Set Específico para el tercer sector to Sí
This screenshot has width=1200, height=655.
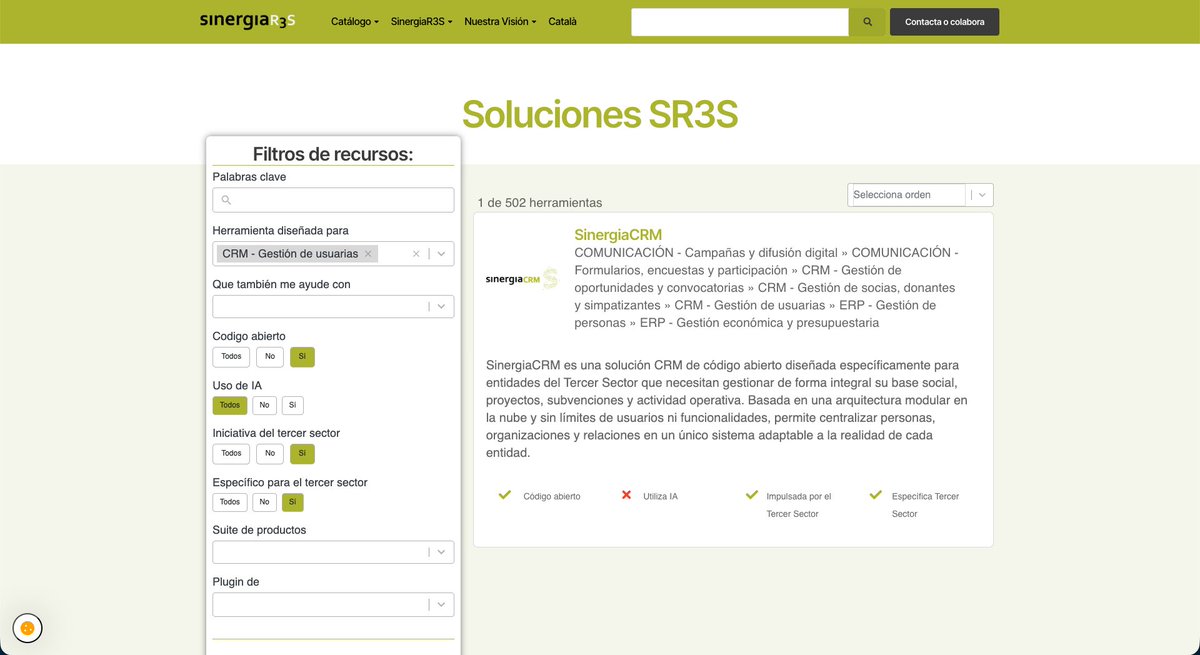[x=292, y=502]
